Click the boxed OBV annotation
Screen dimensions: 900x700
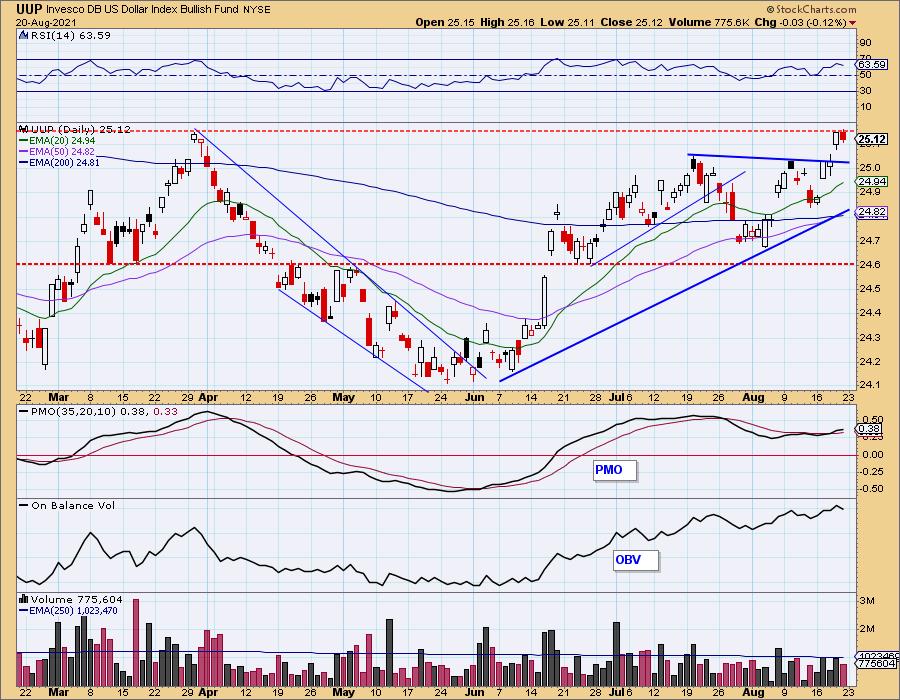[635, 560]
